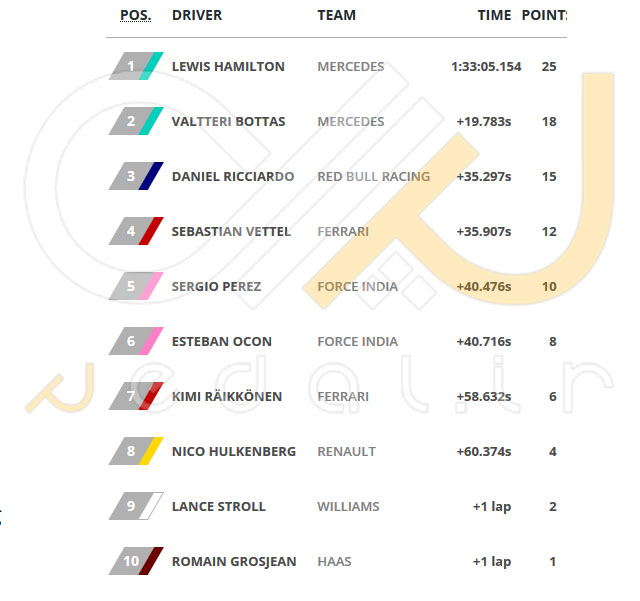Click position 3 badge with navy stripe

136,176
